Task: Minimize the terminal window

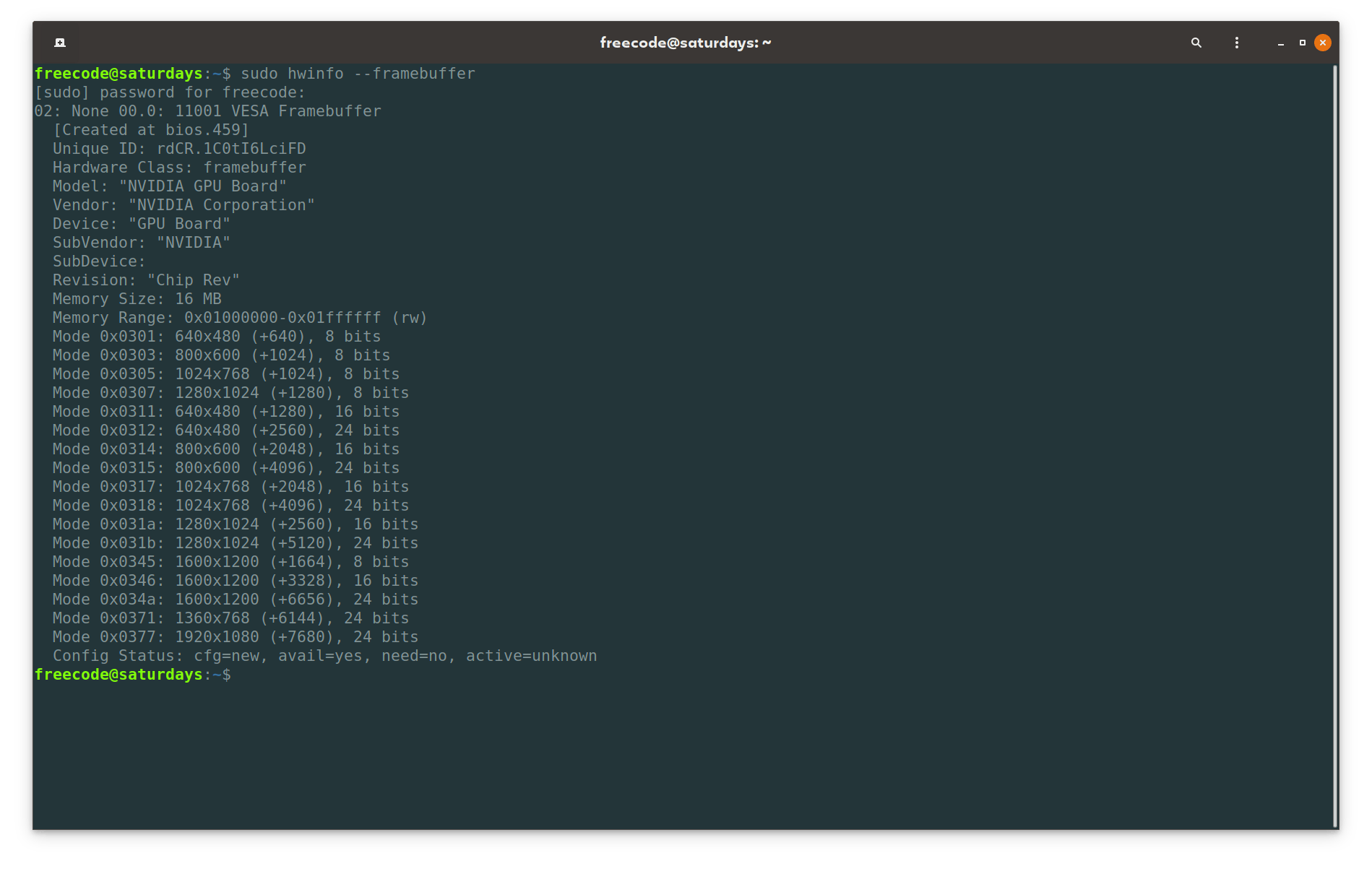Action: click(1281, 43)
